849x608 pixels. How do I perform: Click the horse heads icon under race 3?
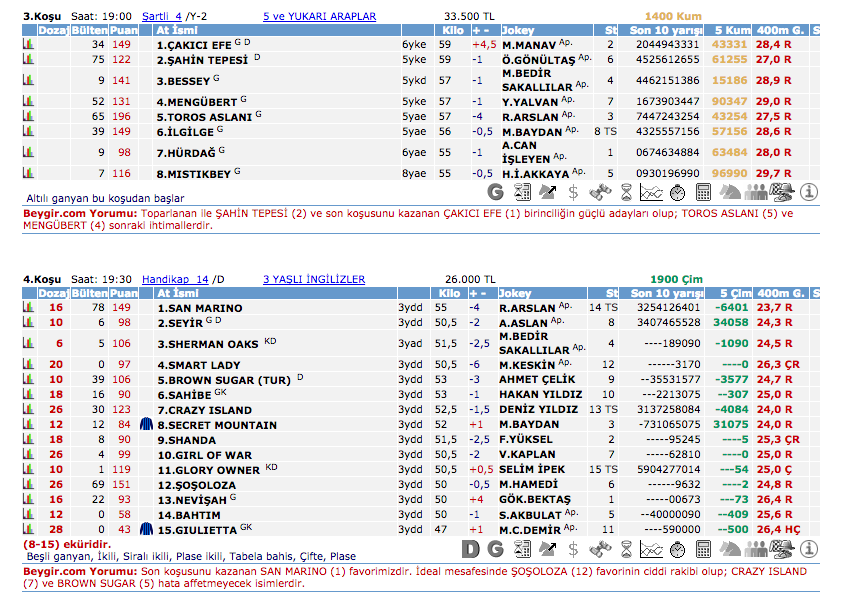tap(730, 191)
